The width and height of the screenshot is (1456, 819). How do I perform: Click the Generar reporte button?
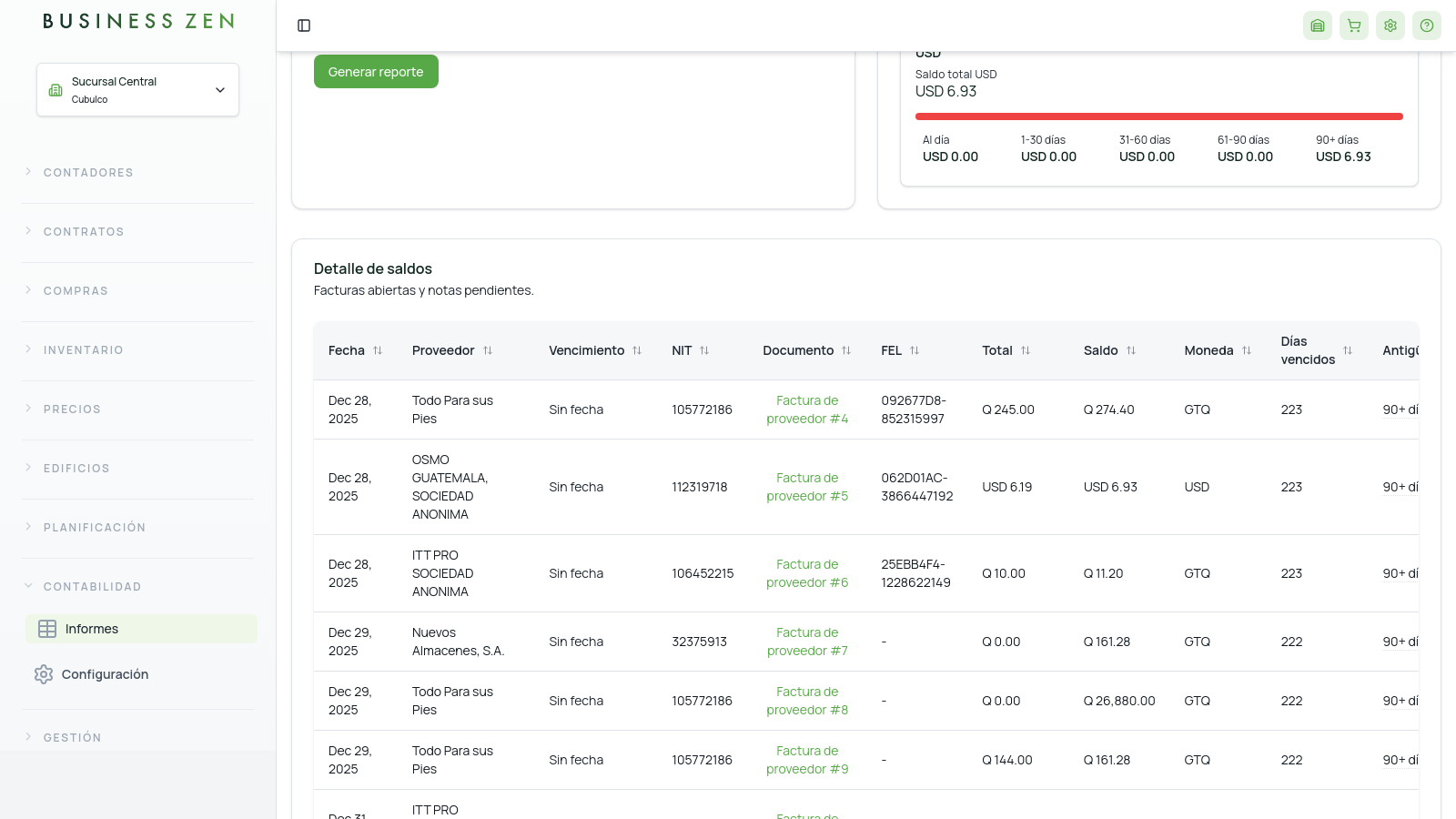click(376, 72)
